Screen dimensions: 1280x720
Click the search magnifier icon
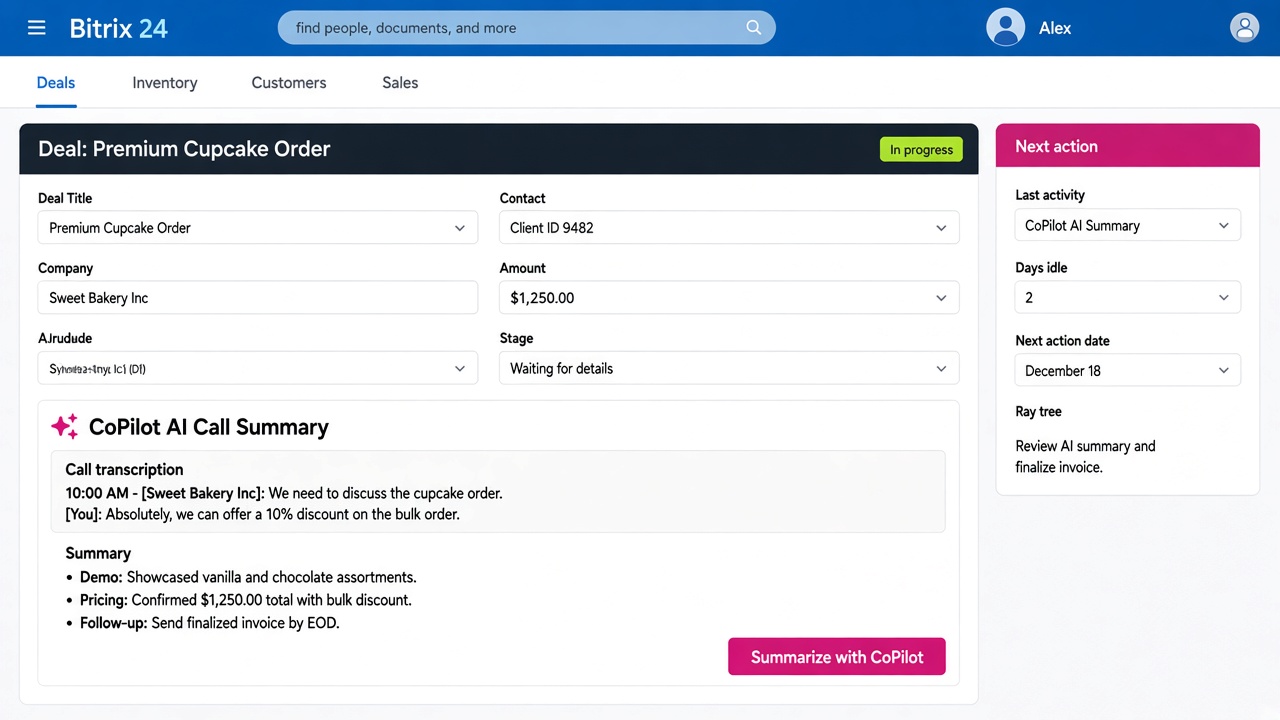[x=754, y=28]
